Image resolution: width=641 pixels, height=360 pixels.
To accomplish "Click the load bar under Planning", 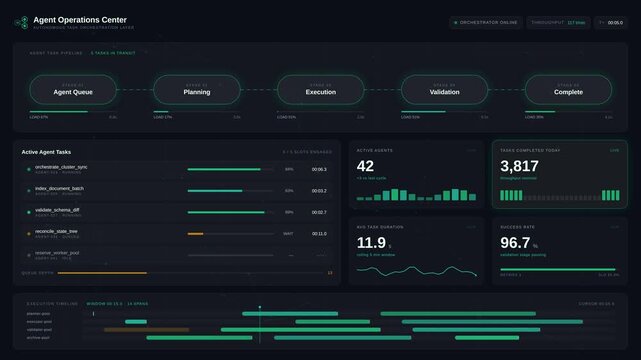I will click(197, 112).
